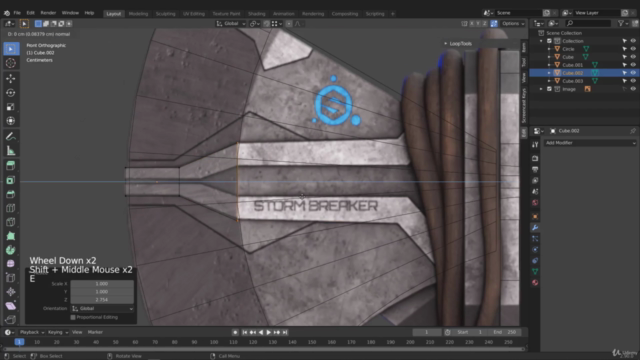Image resolution: width=640 pixels, height=360 pixels.
Task: Click the outliner search field
Action: point(588,23)
